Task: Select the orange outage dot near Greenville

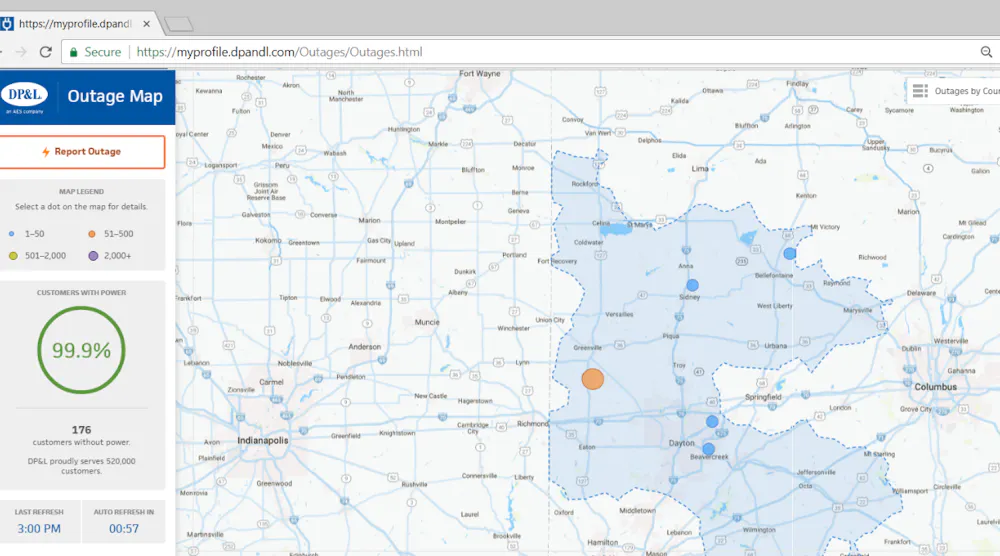Action: click(x=592, y=379)
